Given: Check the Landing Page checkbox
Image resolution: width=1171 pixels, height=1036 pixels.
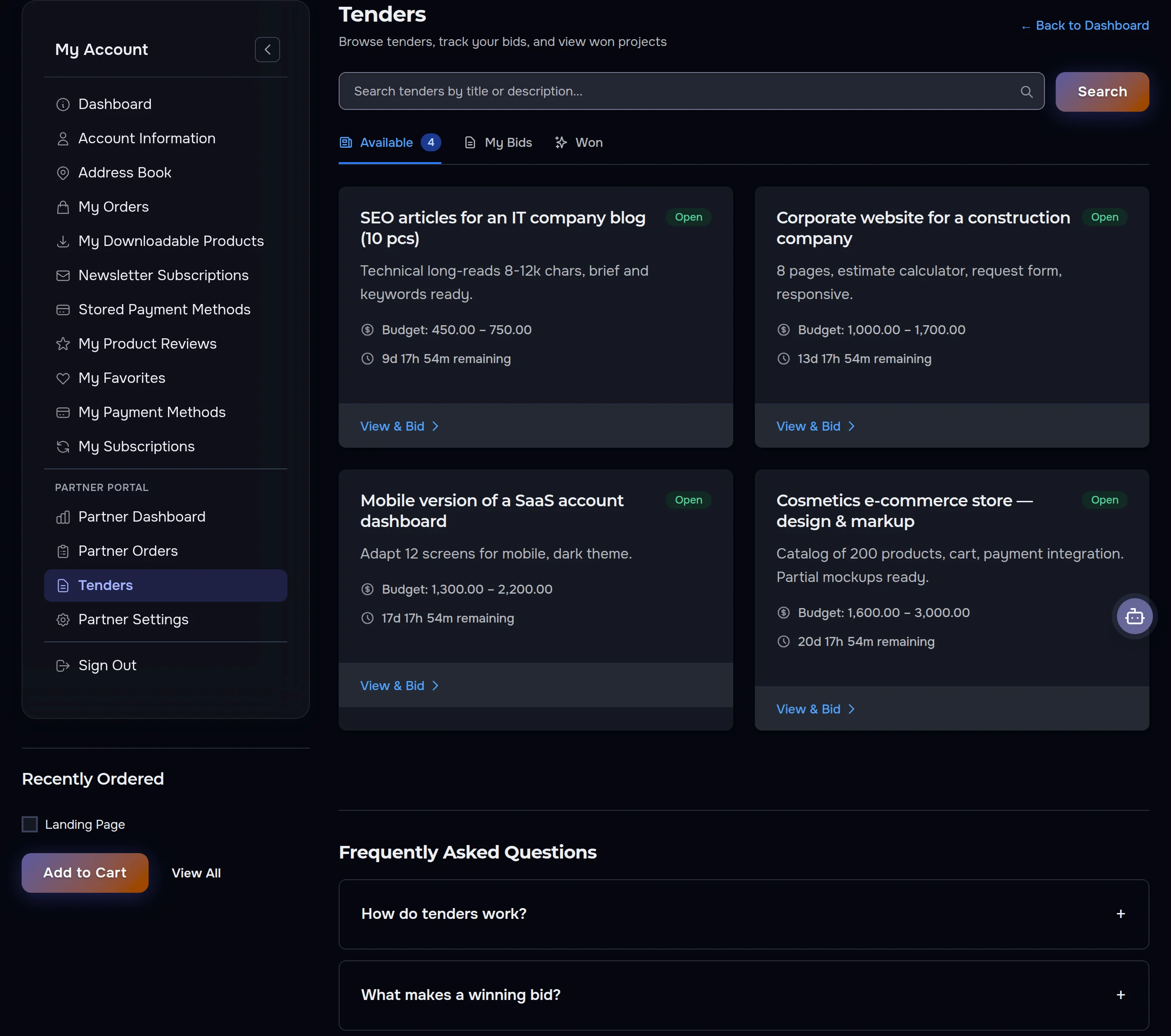Looking at the screenshot, I should coord(30,824).
